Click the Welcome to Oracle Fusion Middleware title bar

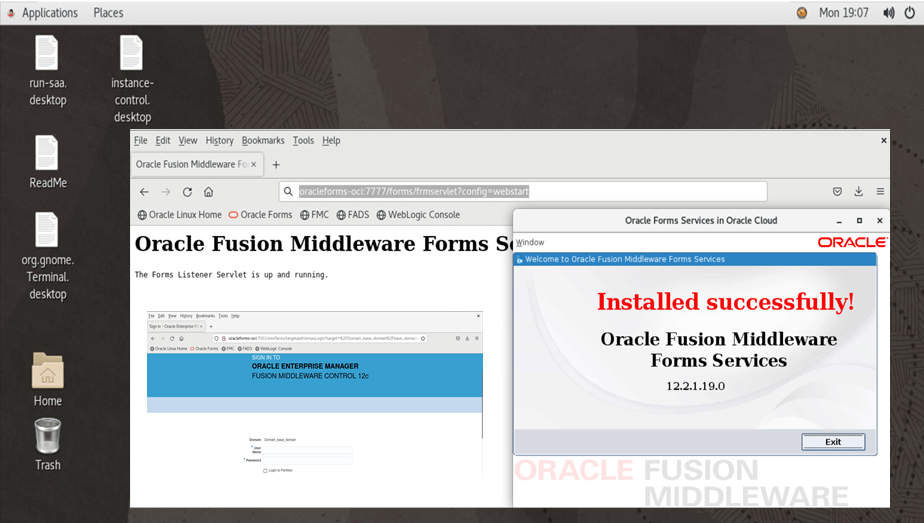coord(695,259)
